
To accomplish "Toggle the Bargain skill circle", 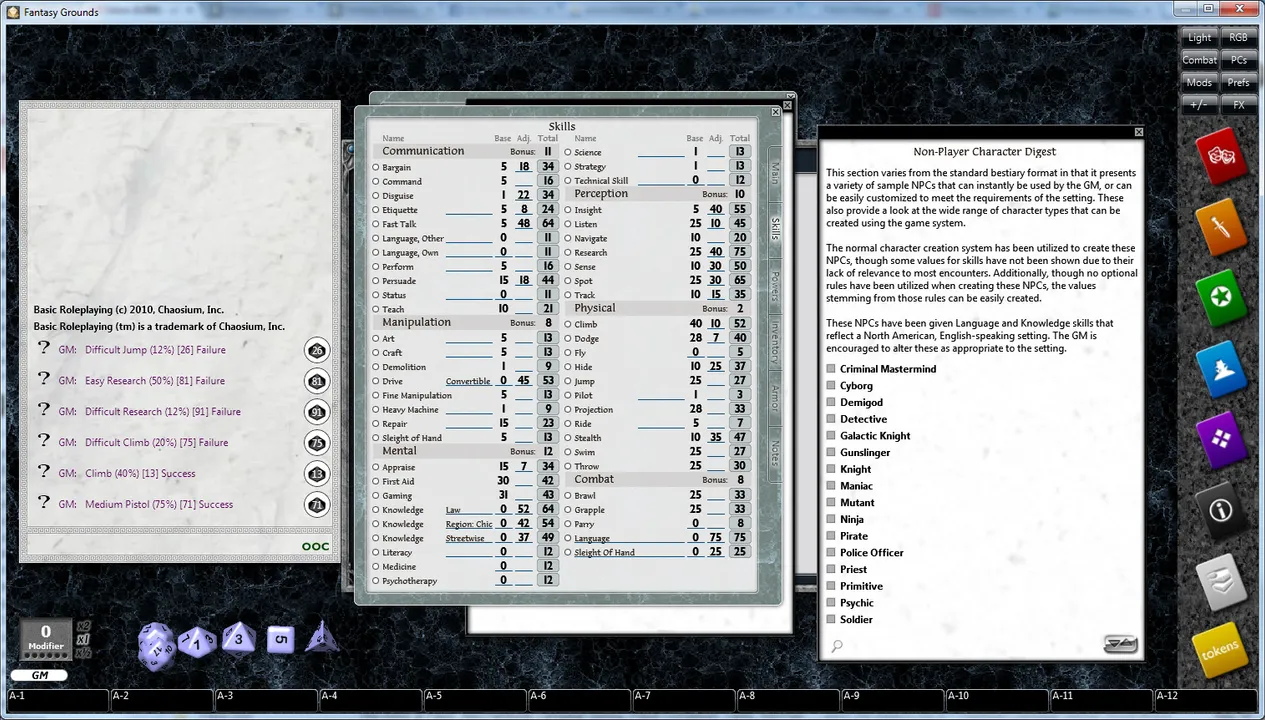I will click(x=376, y=168).
